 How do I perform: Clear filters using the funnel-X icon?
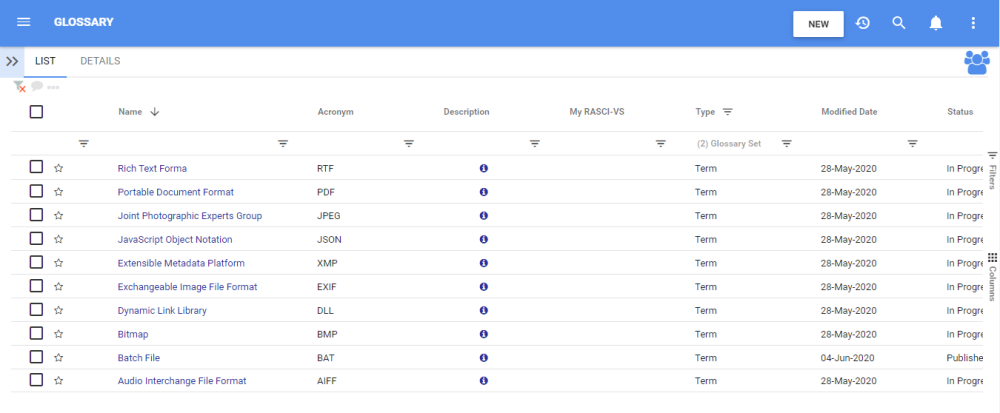click(20, 87)
